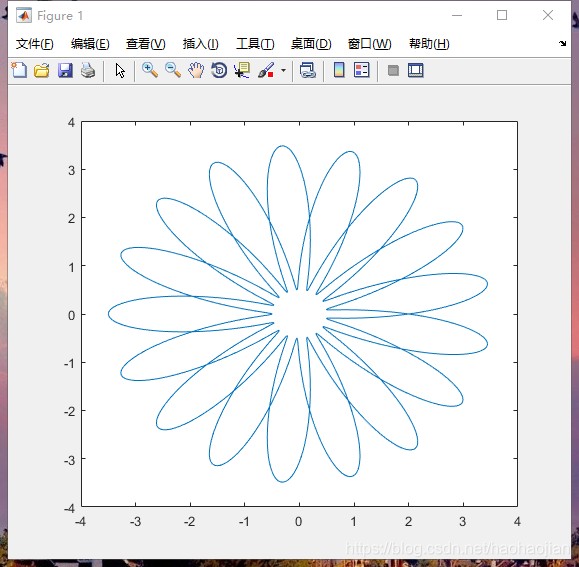Viewport: 579px width, 567px height.
Task: Open a file with the folder icon
Action: [42, 70]
